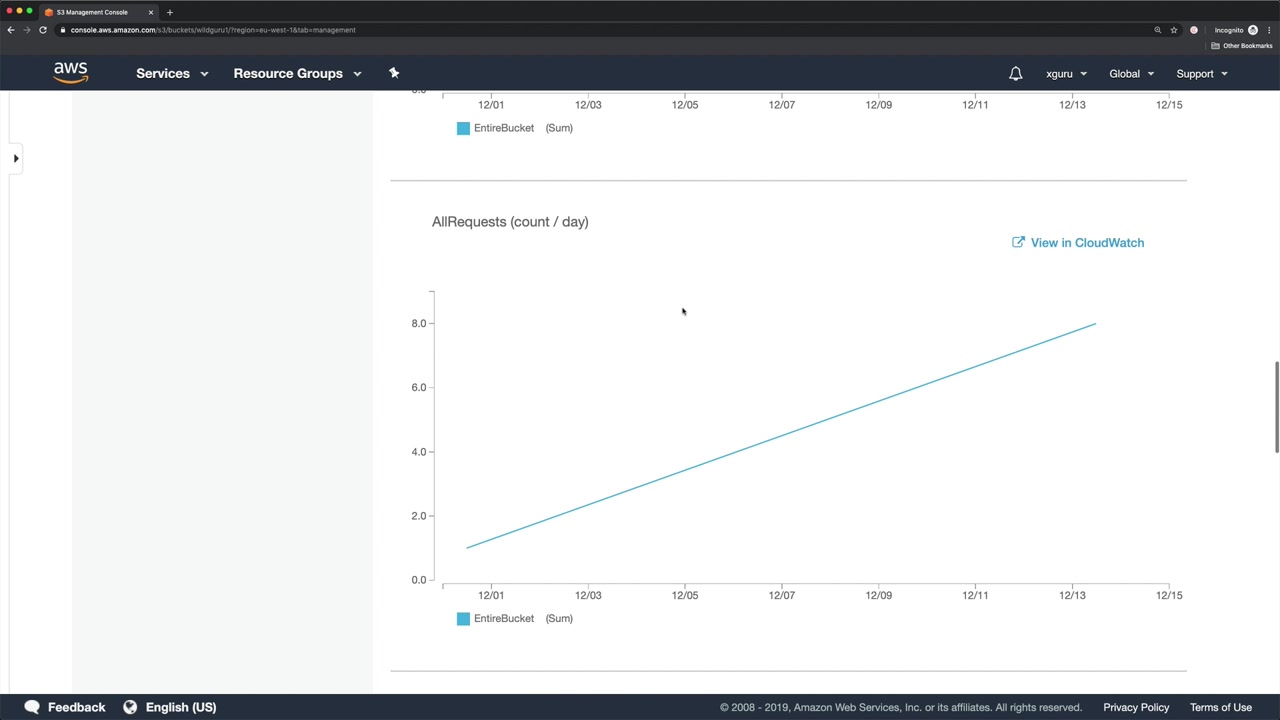This screenshot has height=720, width=1280.
Task: Click the language globe icon
Action: click(x=130, y=707)
